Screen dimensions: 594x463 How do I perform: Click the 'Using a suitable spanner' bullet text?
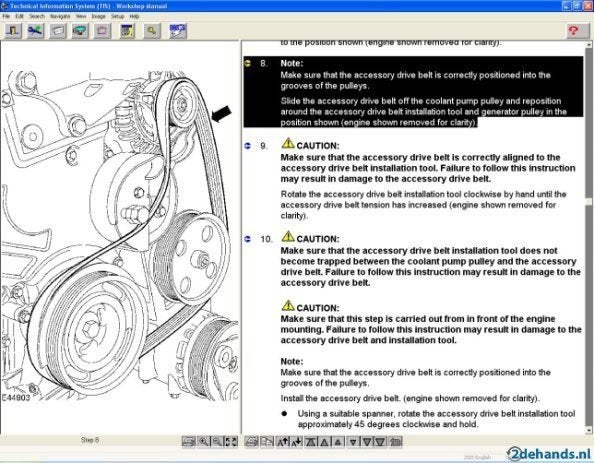(x=436, y=419)
